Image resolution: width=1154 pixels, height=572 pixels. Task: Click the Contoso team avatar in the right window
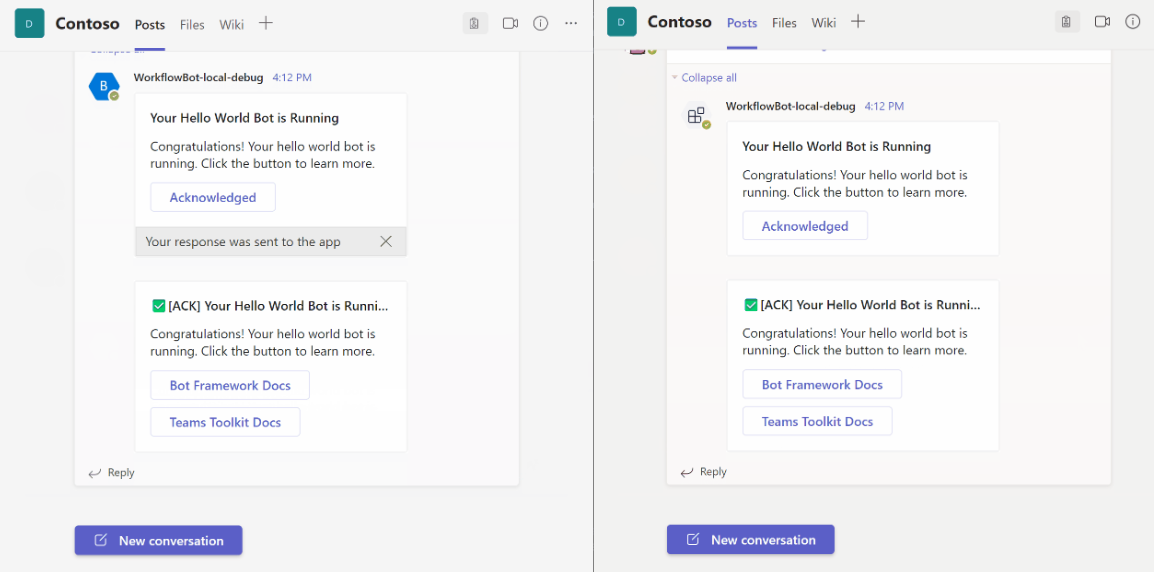621,22
